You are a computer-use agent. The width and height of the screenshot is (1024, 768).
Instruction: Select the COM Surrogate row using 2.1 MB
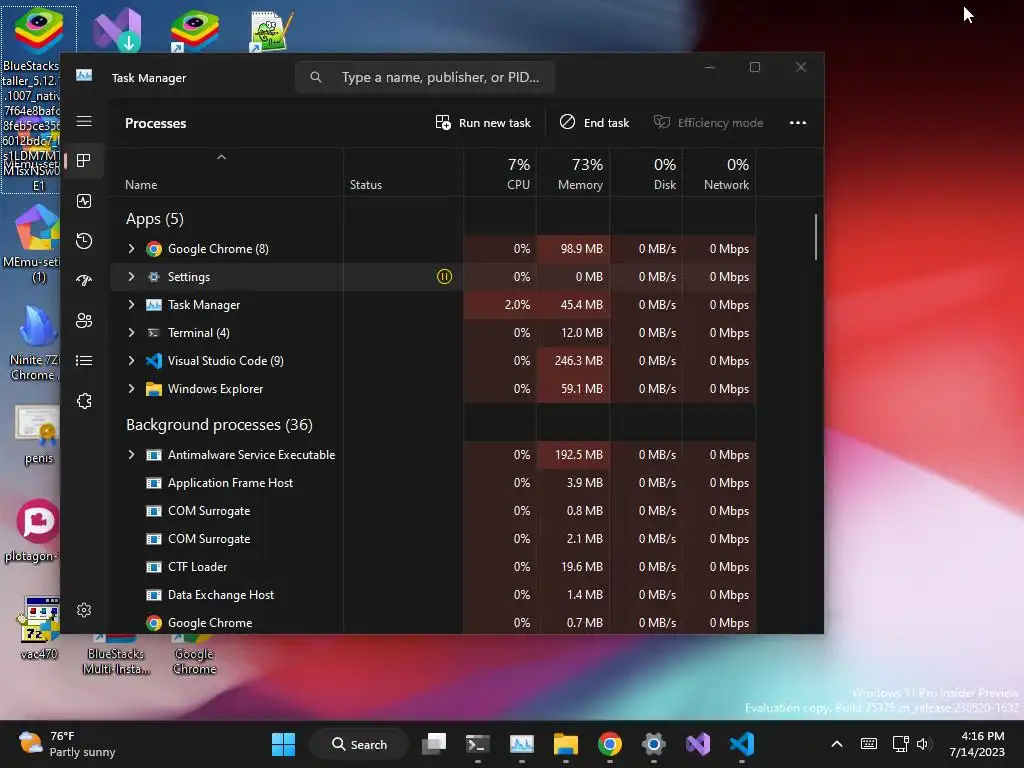tap(432, 539)
